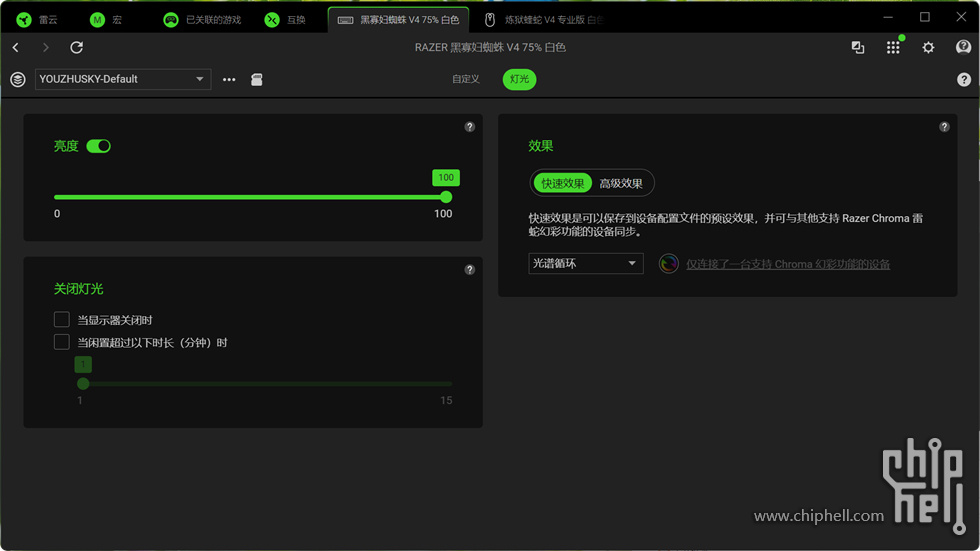Click the onboard memory chip icon
The height and width of the screenshot is (551, 980).
[257, 79]
